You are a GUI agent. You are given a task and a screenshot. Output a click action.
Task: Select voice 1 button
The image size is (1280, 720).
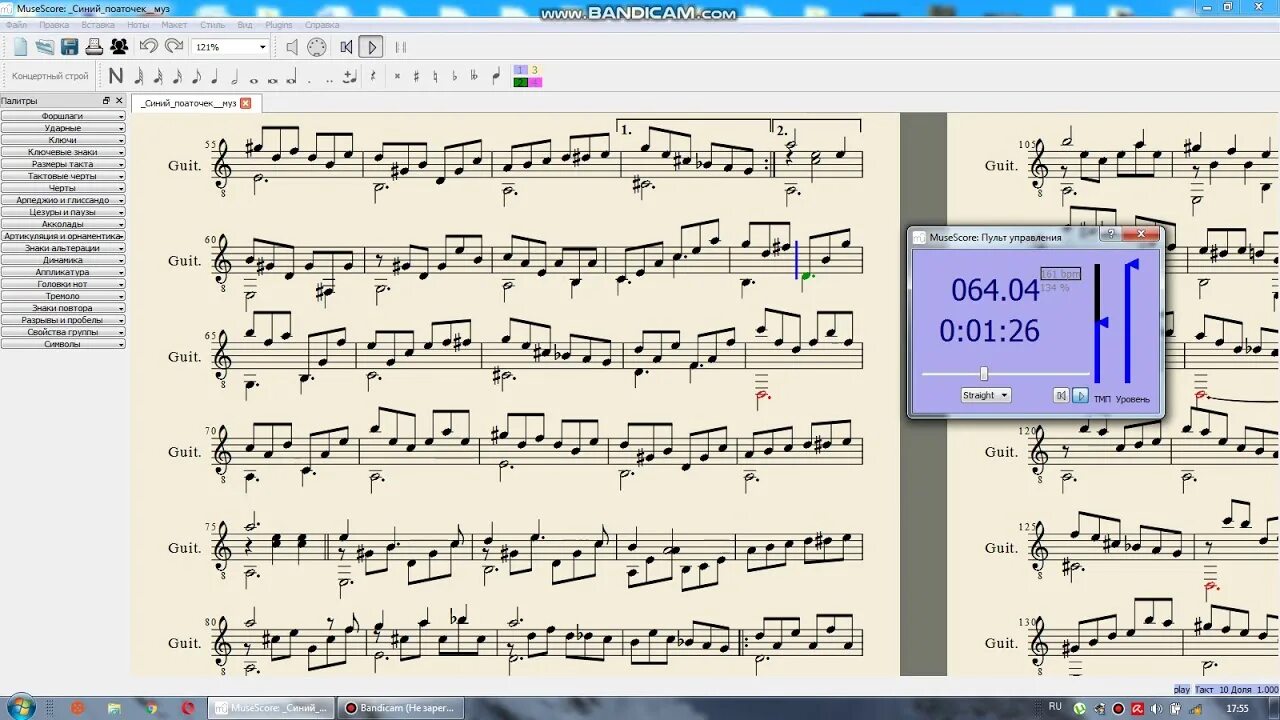[520, 71]
